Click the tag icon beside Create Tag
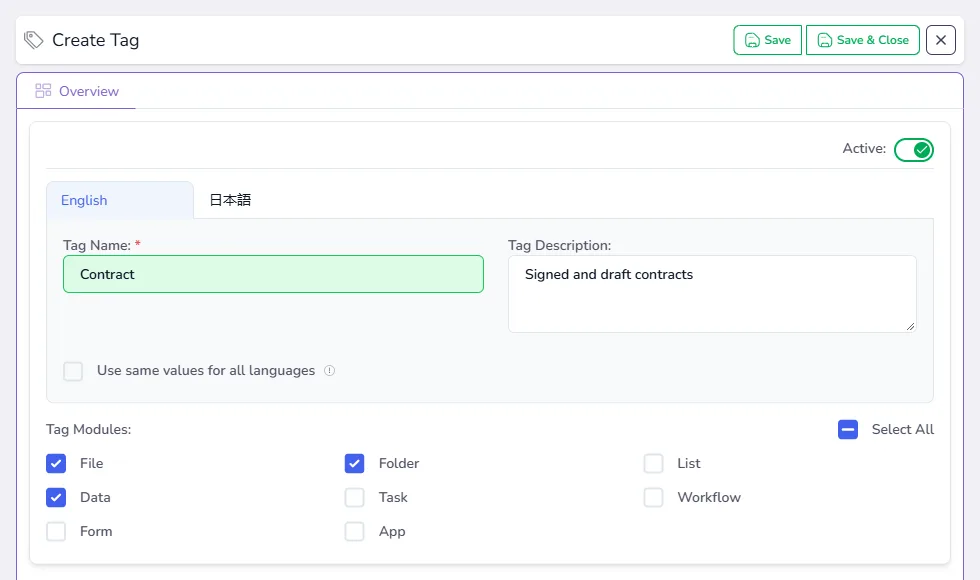Image resolution: width=980 pixels, height=580 pixels. coord(33,40)
